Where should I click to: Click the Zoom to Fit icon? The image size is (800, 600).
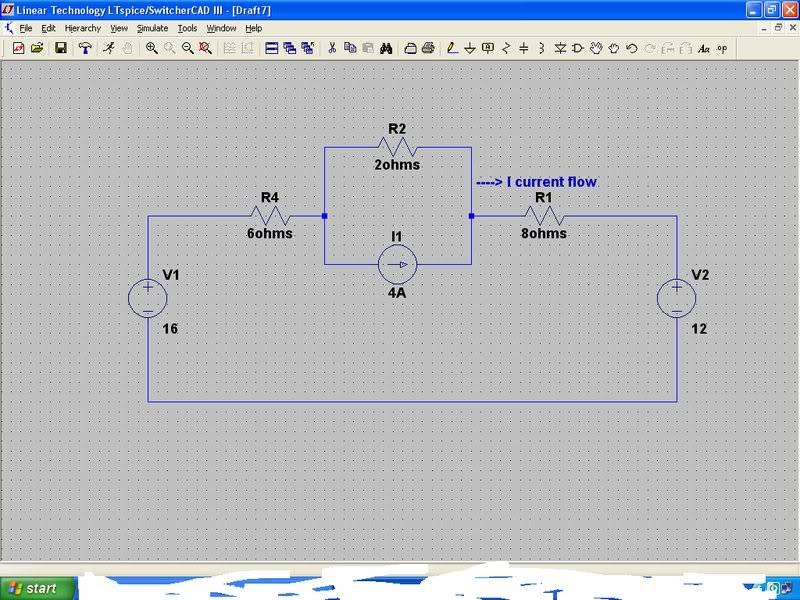(x=206, y=48)
